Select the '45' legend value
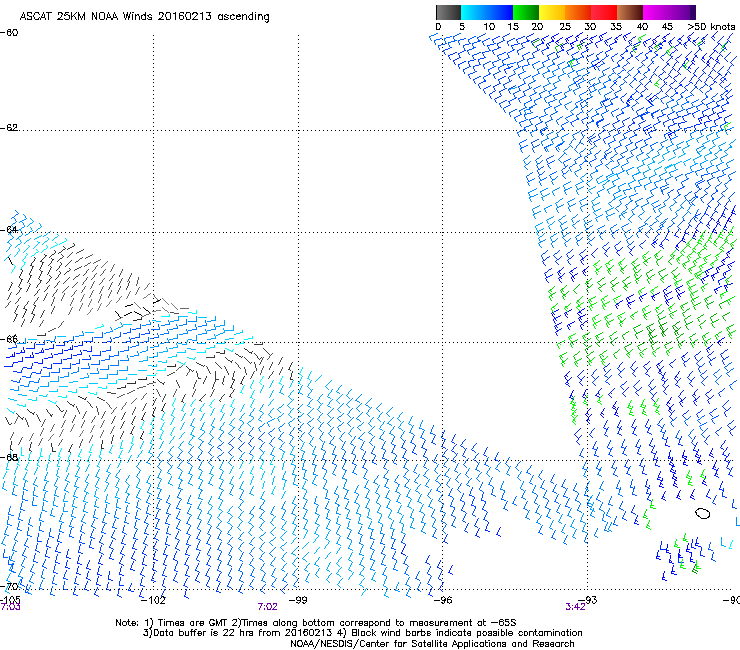740x650 pixels. click(667, 27)
